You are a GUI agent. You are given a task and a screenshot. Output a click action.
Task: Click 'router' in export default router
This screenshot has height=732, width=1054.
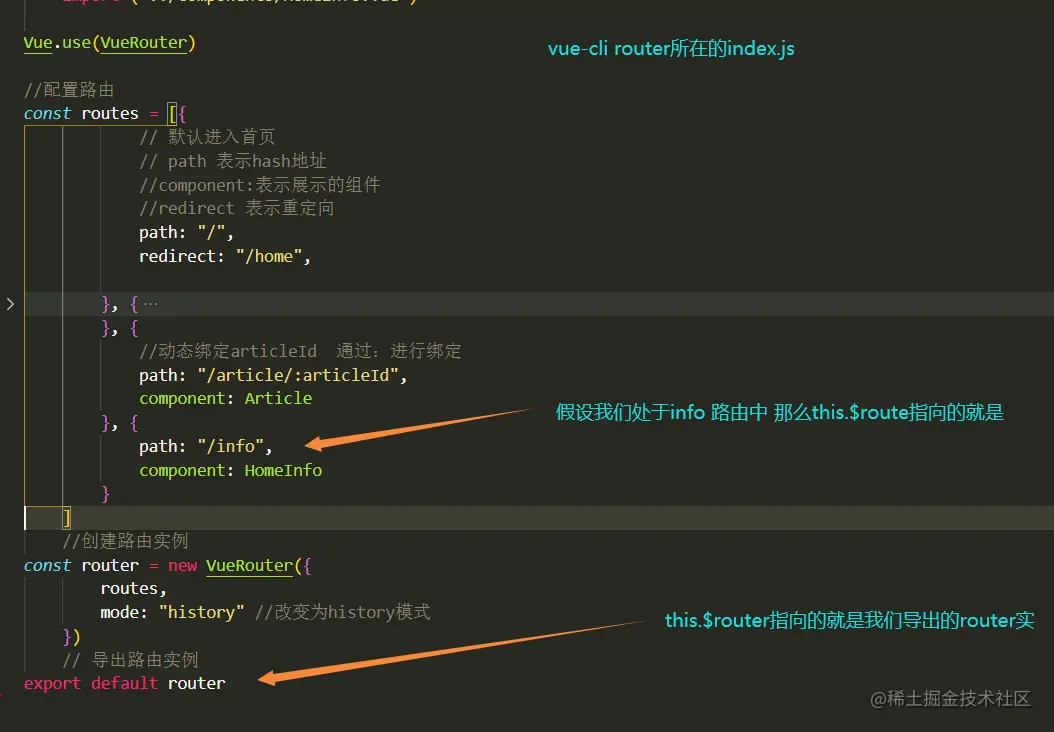coord(196,683)
